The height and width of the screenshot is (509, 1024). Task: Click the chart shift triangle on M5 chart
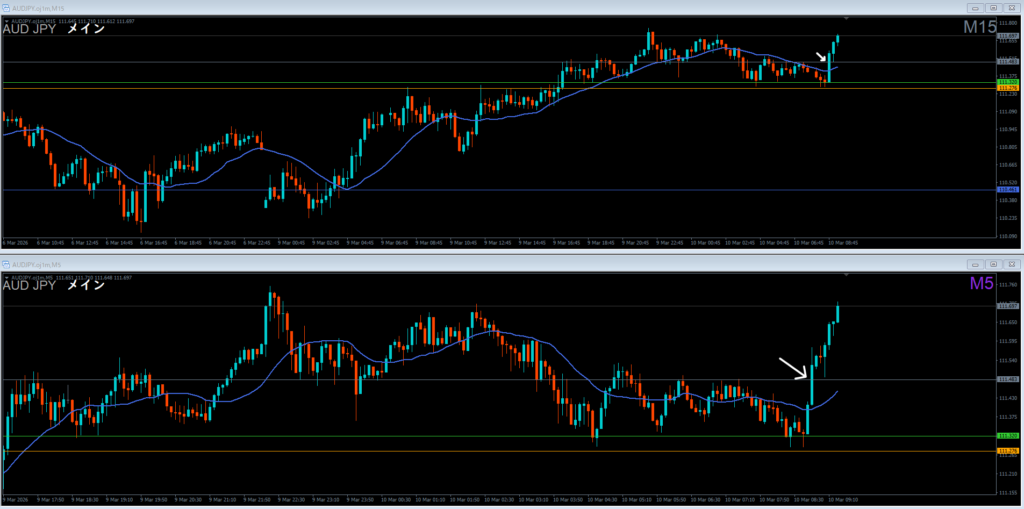(847, 273)
